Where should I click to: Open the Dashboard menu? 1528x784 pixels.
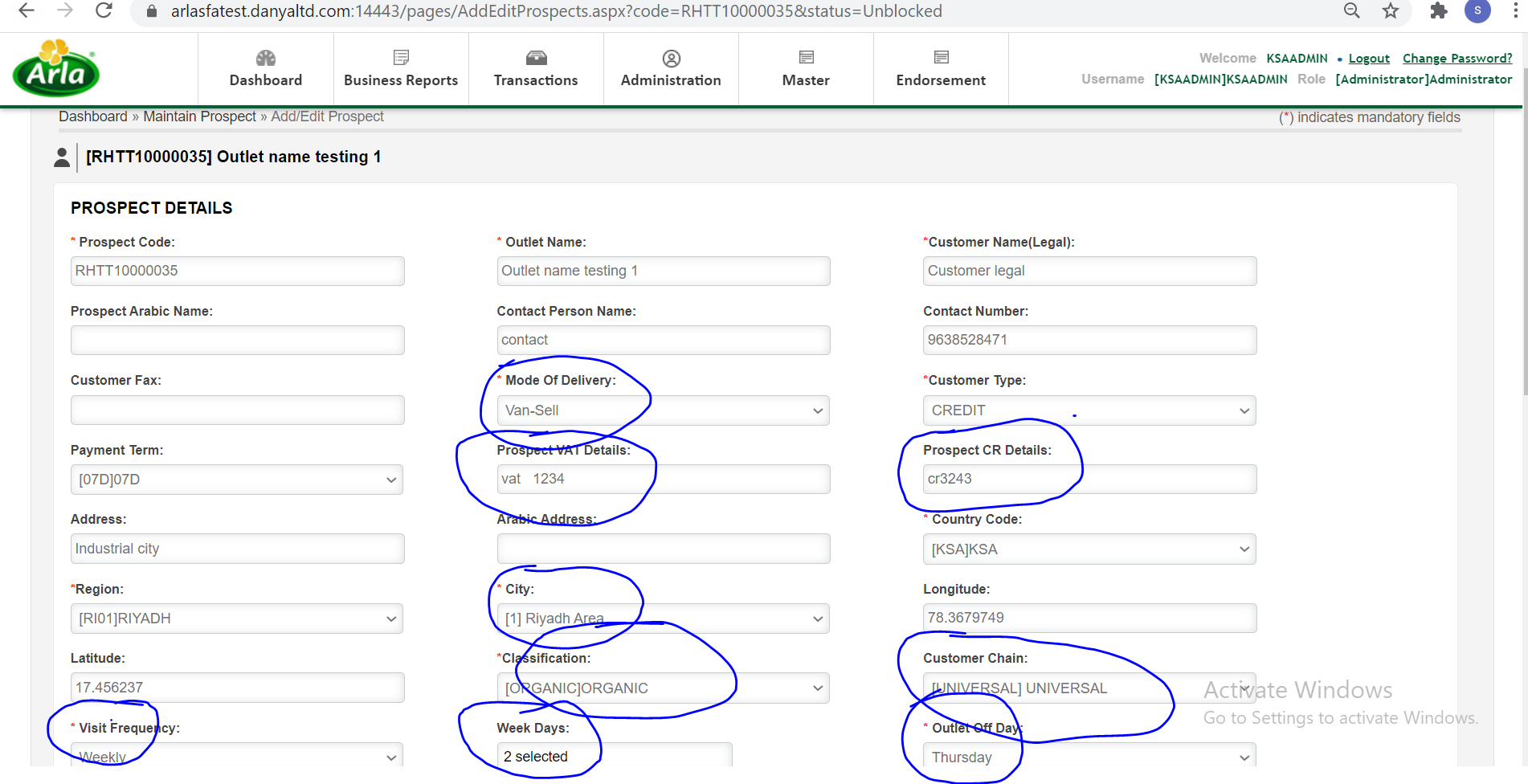[266, 69]
